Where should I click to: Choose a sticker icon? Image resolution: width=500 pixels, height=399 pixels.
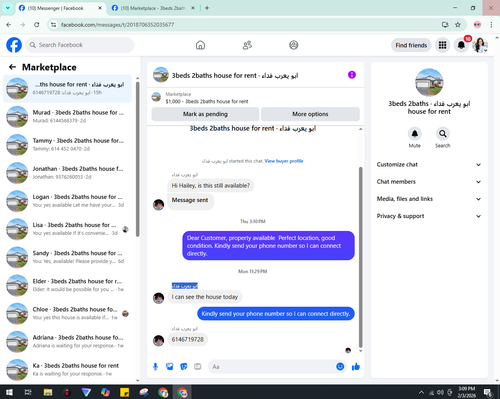[x=184, y=367]
